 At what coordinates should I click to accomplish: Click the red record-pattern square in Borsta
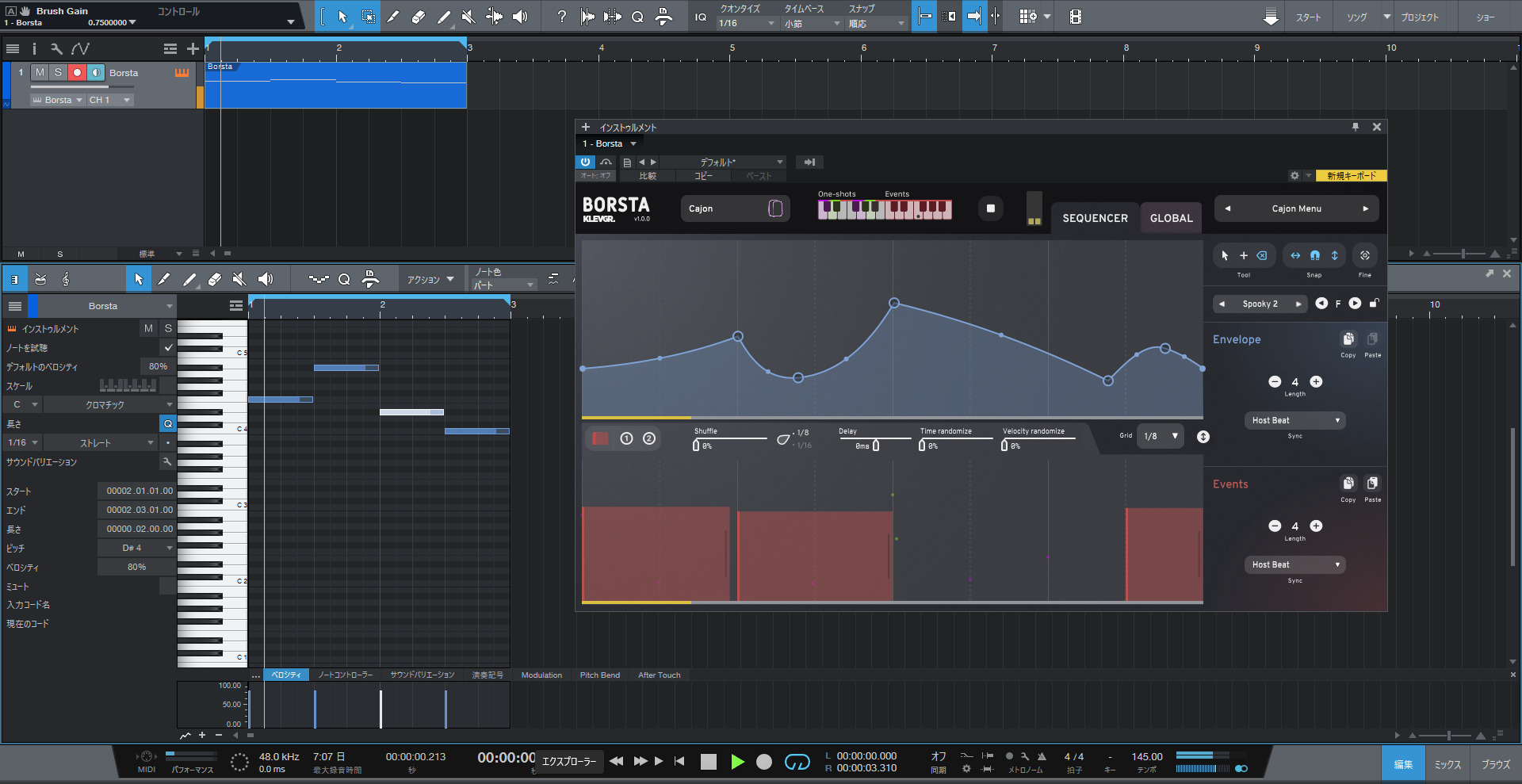pos(600,438)
